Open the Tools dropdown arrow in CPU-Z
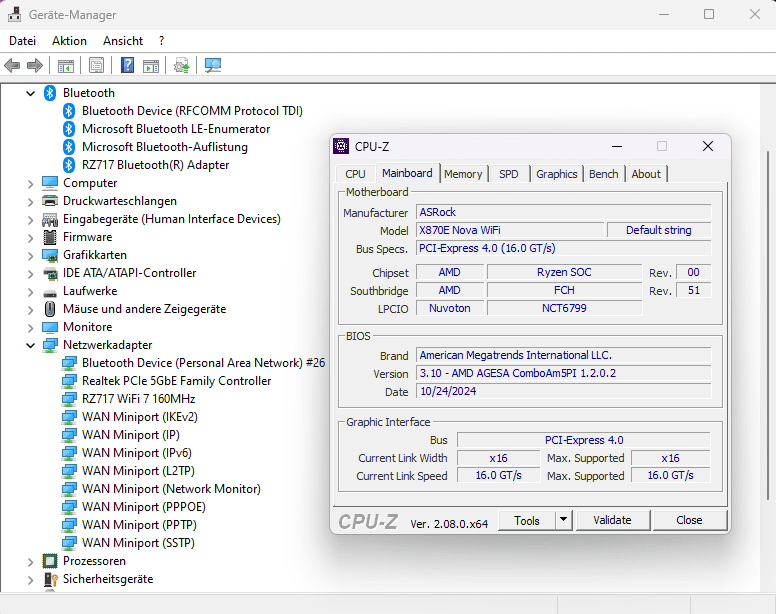This screenshot has width=776, height=614. click(x=563, y=520)
